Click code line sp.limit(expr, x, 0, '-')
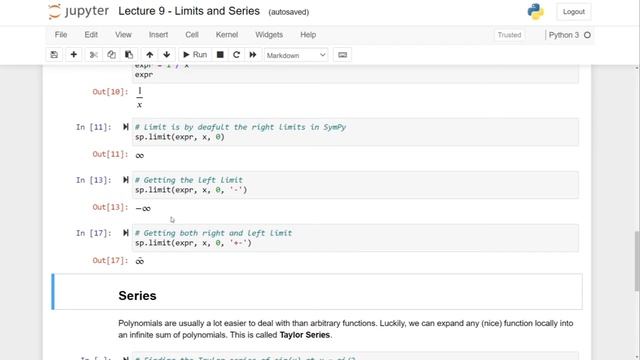The height and width of the screenshot is (360, 640). click(x=191, y=190)
